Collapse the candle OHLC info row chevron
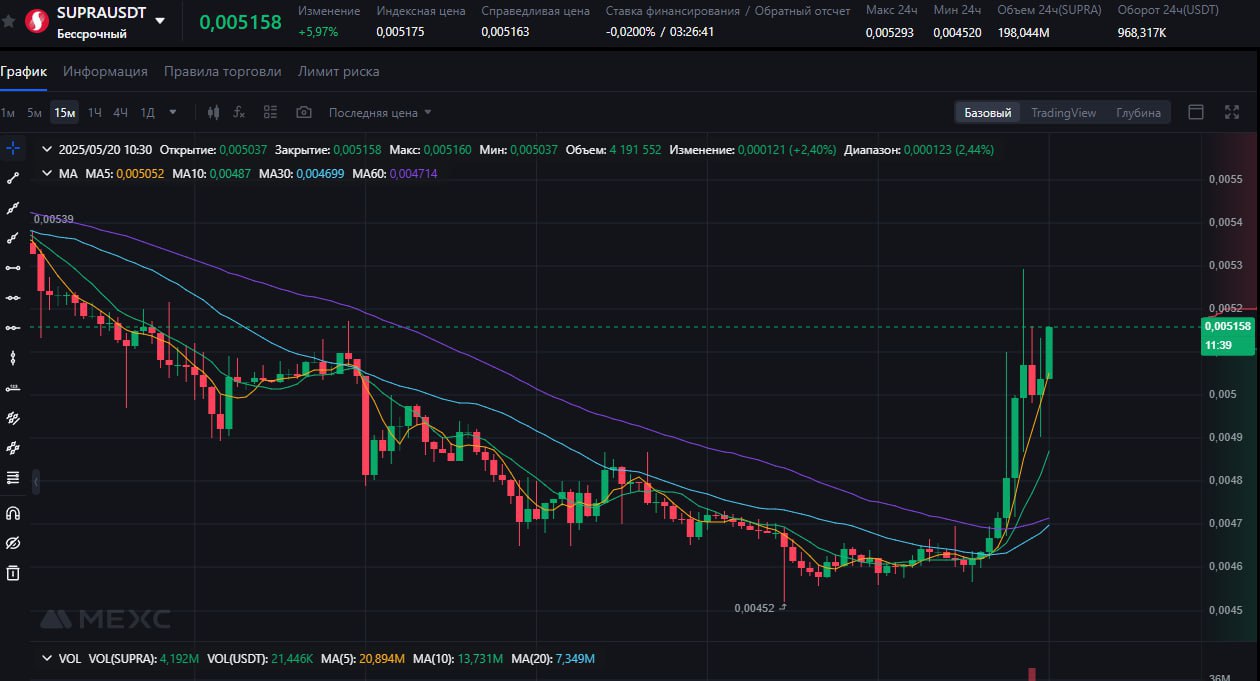Viewport: 1260px width, 681px height. [46, 149]
